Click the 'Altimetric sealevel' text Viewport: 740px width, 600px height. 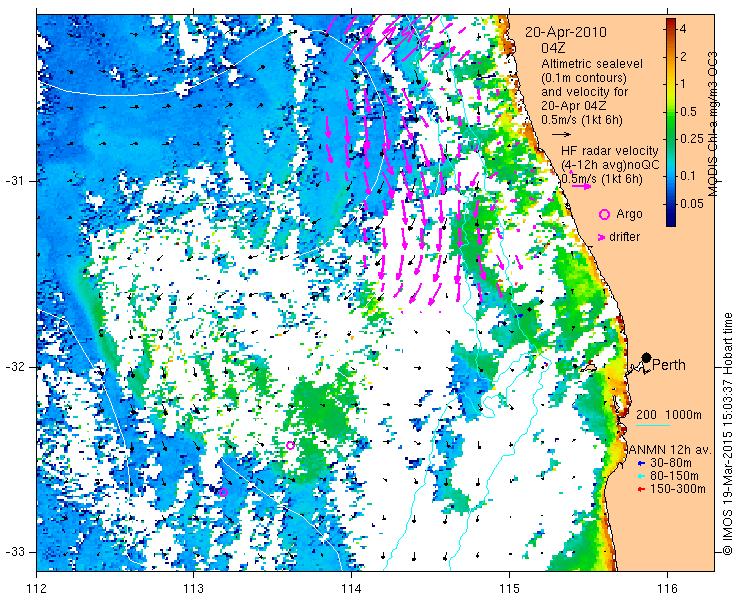click(x=592, y=63)
